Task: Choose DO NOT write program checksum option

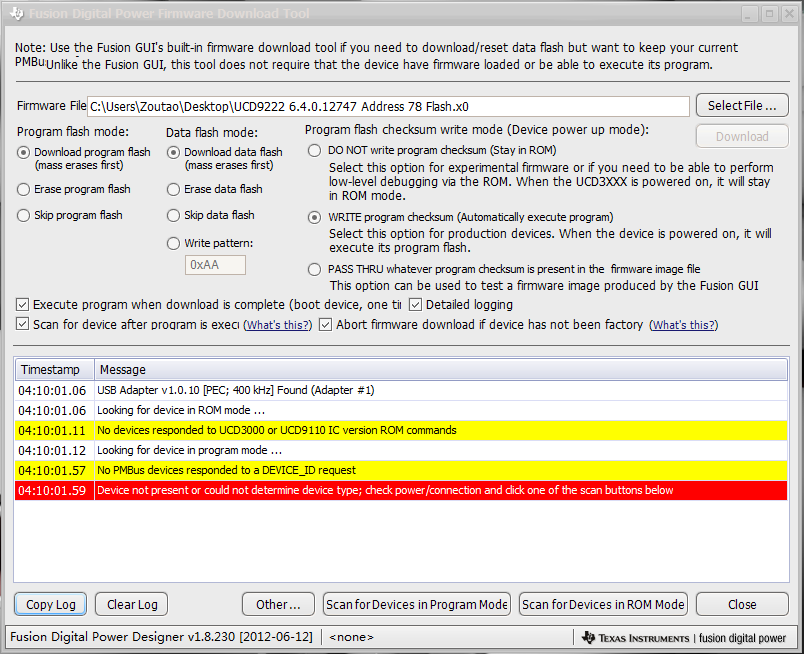Action: [x=314, y=150]
